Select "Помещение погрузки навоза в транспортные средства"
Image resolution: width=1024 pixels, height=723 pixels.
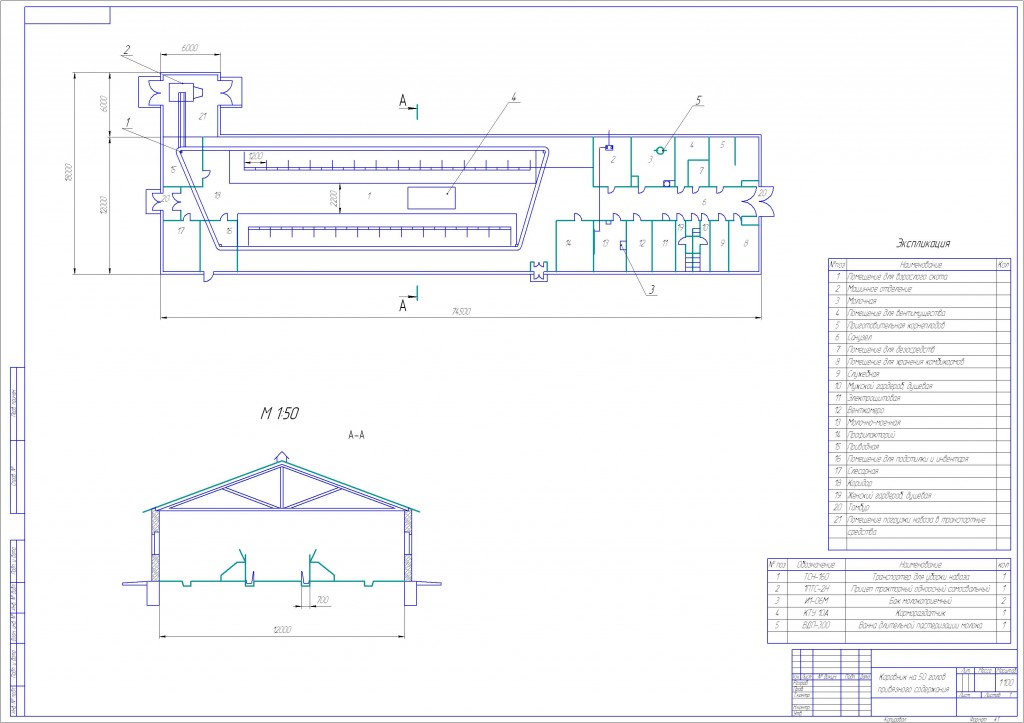point(916,526)
